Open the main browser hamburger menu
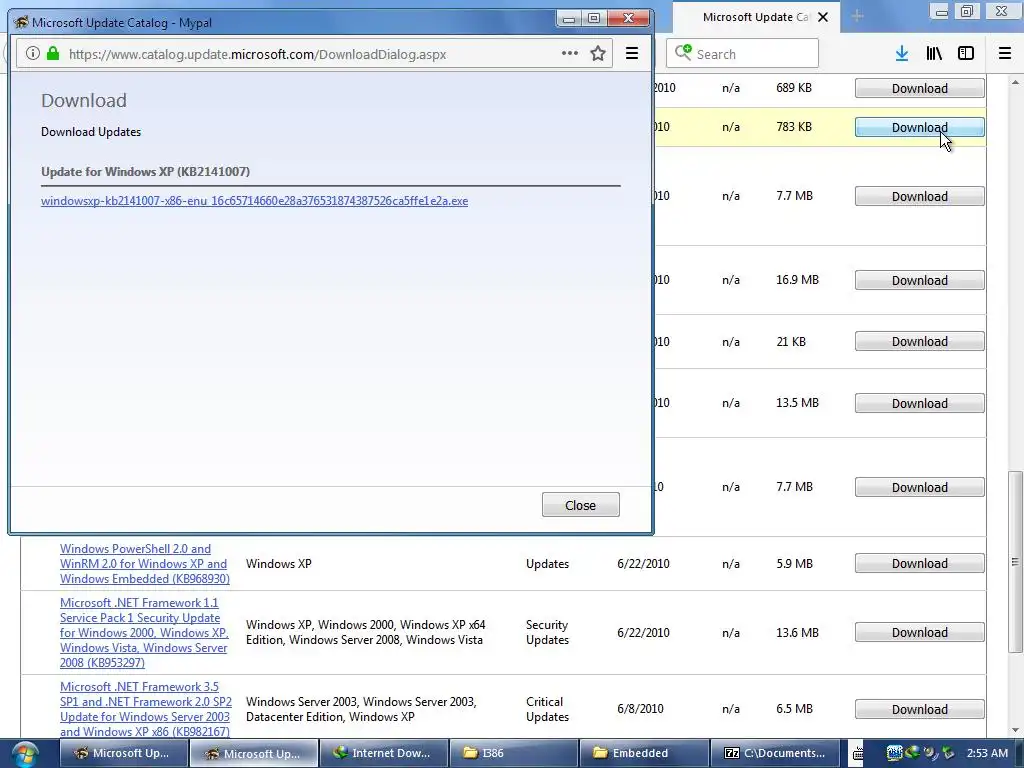 coord(1004,54)
